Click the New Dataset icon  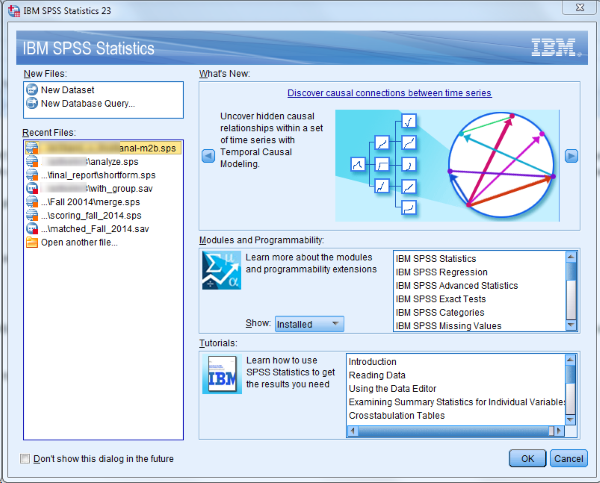(32, 90)
